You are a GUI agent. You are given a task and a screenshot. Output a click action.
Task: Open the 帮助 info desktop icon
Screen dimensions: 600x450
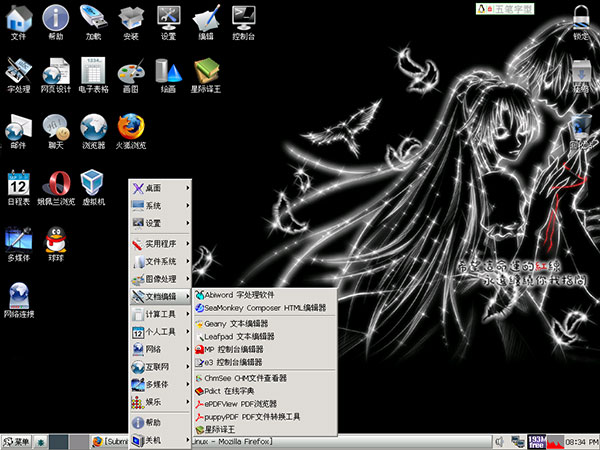point(55,22)
